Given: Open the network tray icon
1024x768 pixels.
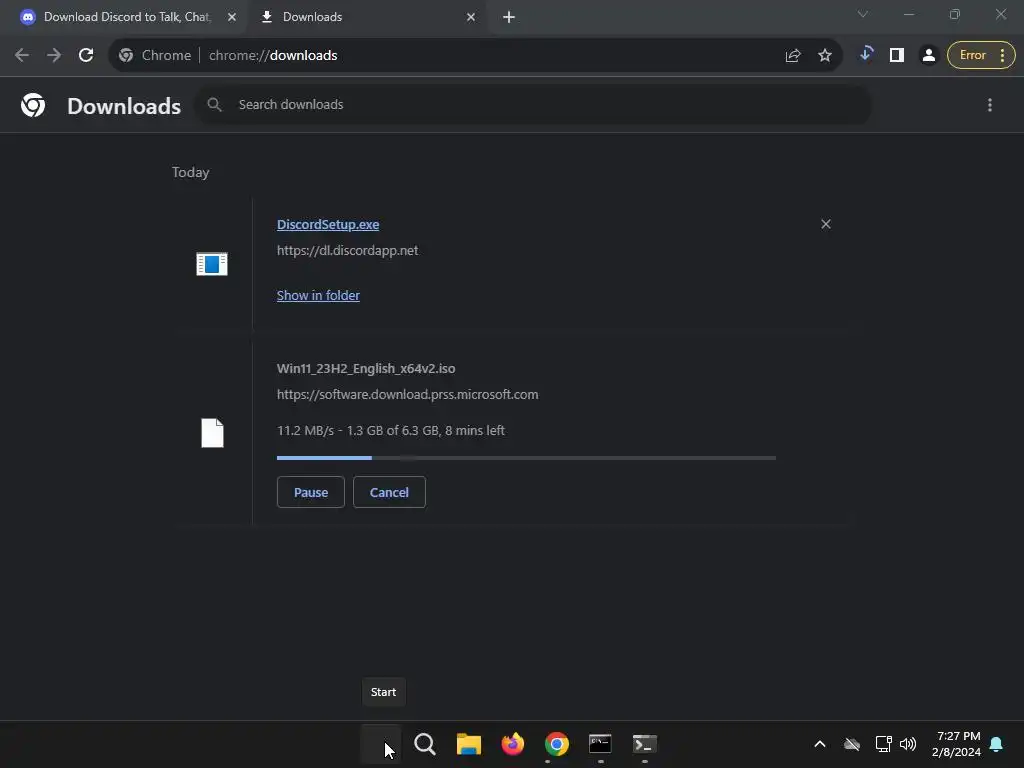Looking at the screenshot, I should pos(883,744).
